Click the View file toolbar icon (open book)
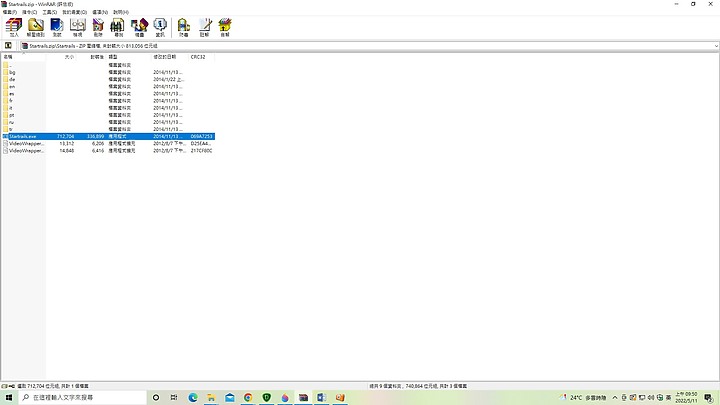720x405 pixels. (78, 28)
